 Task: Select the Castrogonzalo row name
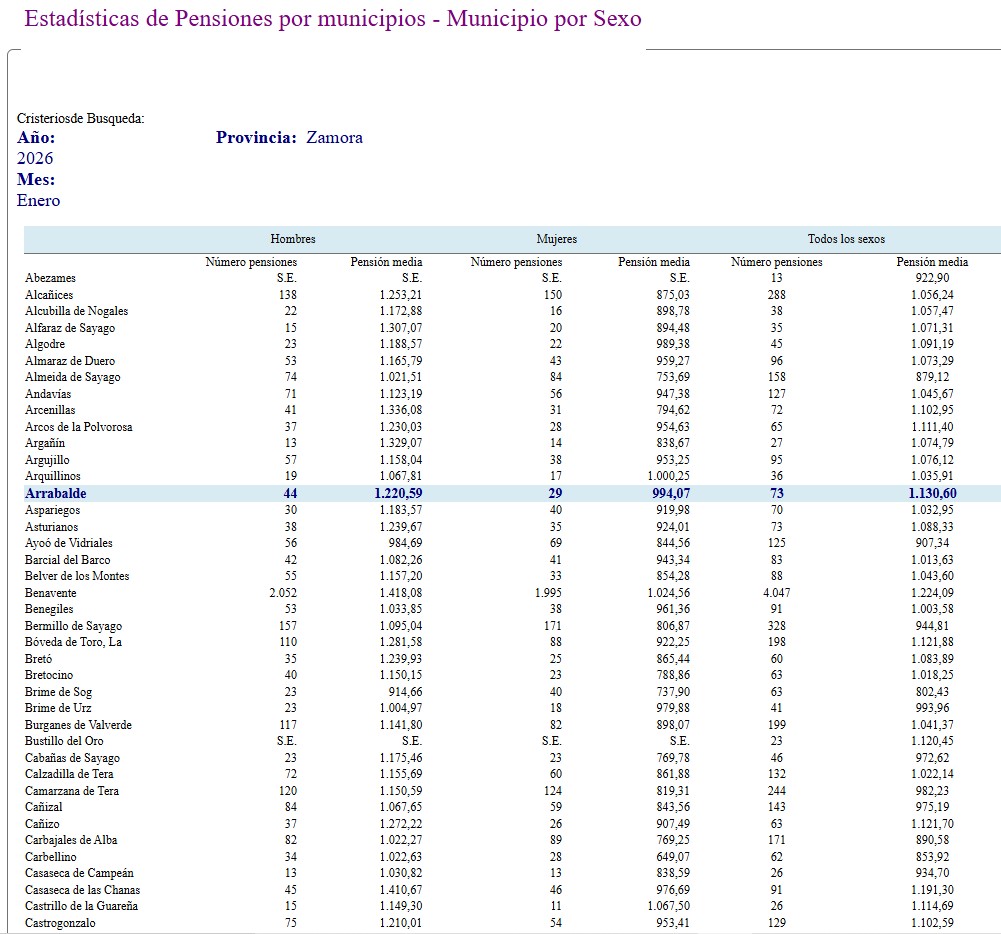60,923
